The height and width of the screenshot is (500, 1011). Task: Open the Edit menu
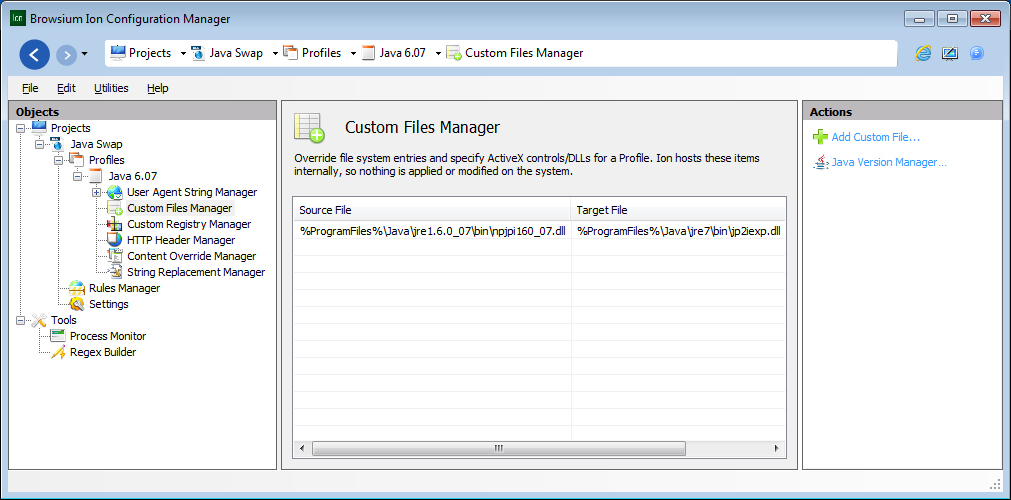point(66,88)
